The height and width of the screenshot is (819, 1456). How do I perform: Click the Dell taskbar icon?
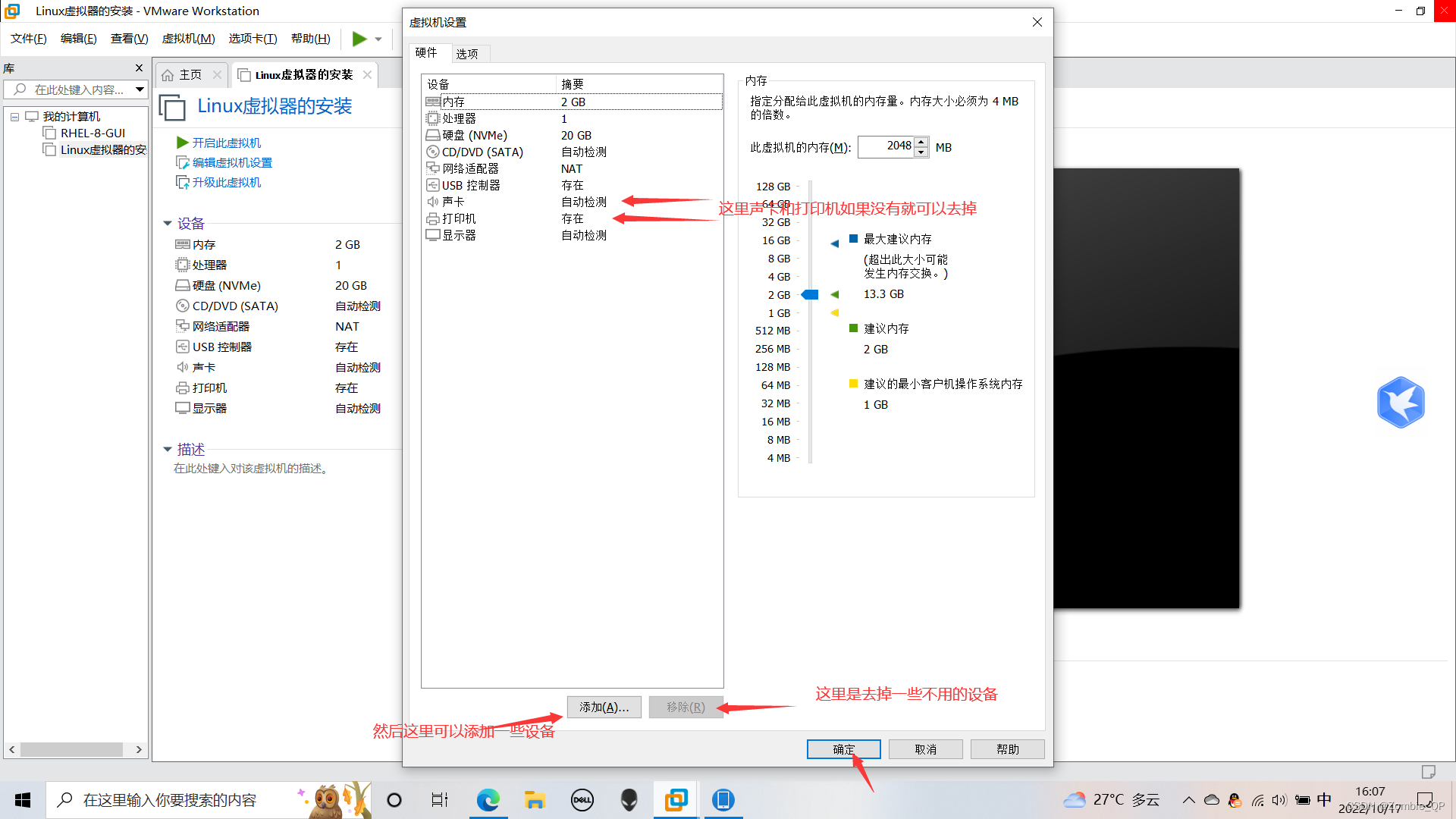[x=582, y=800]
